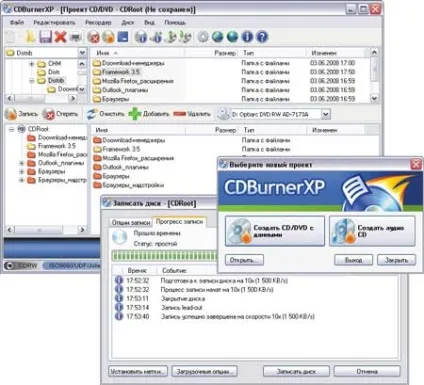Sort the top file list by Размер column
Screen dimensions: 424x385
211,53
